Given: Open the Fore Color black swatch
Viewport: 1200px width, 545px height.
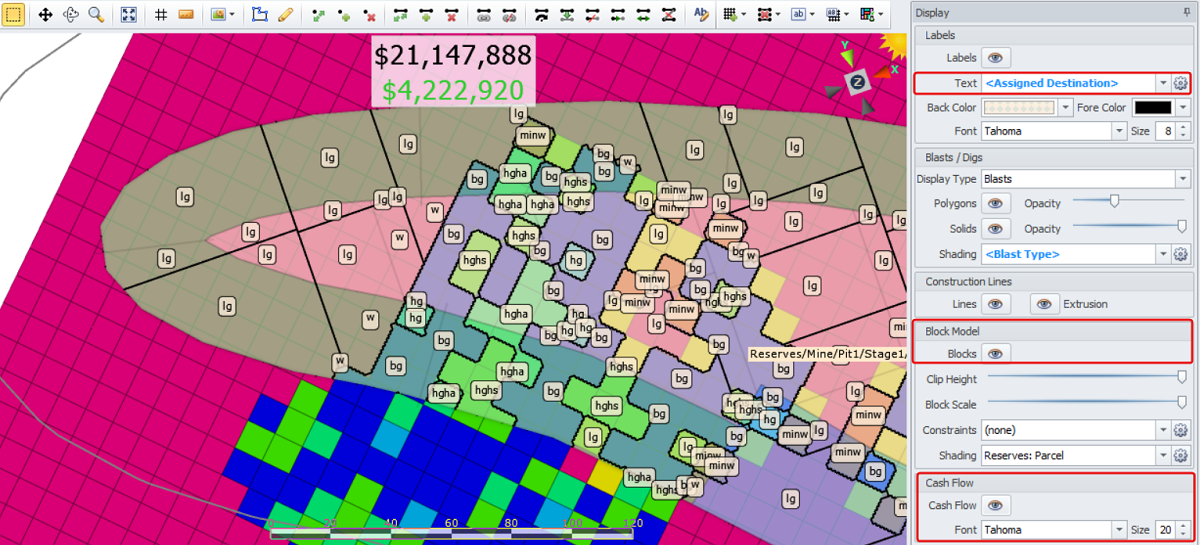Looking at the screenshot, I should (1160, 107).
